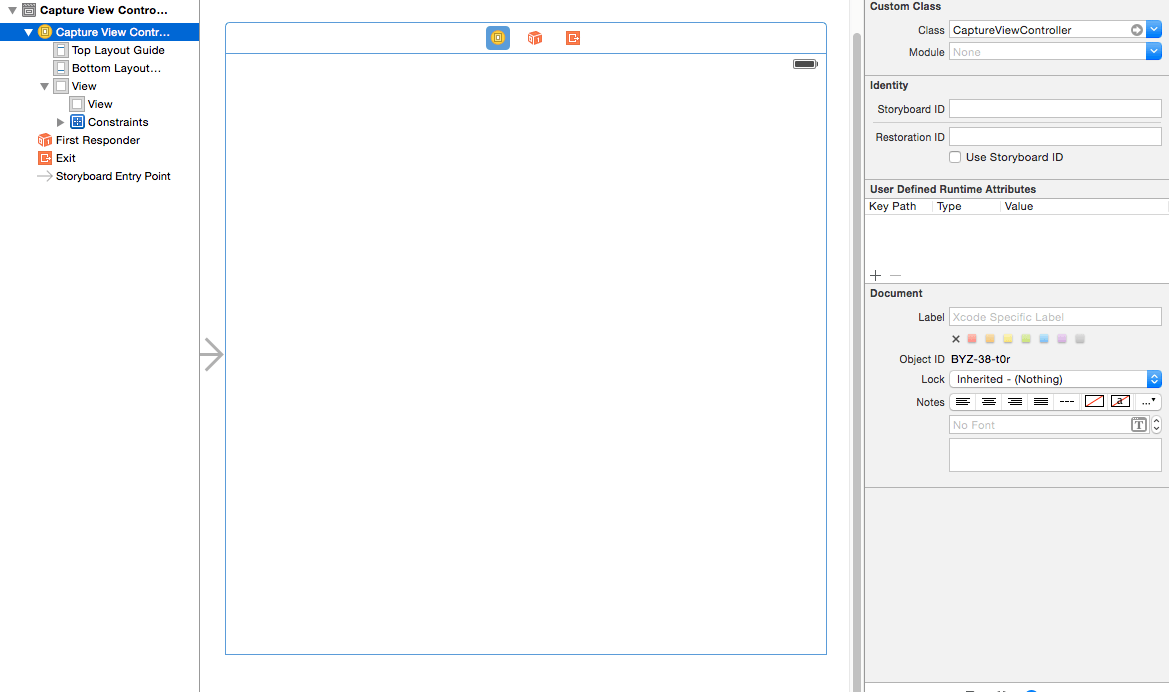Choose center alignment for document notes

(x=988, y=401)
